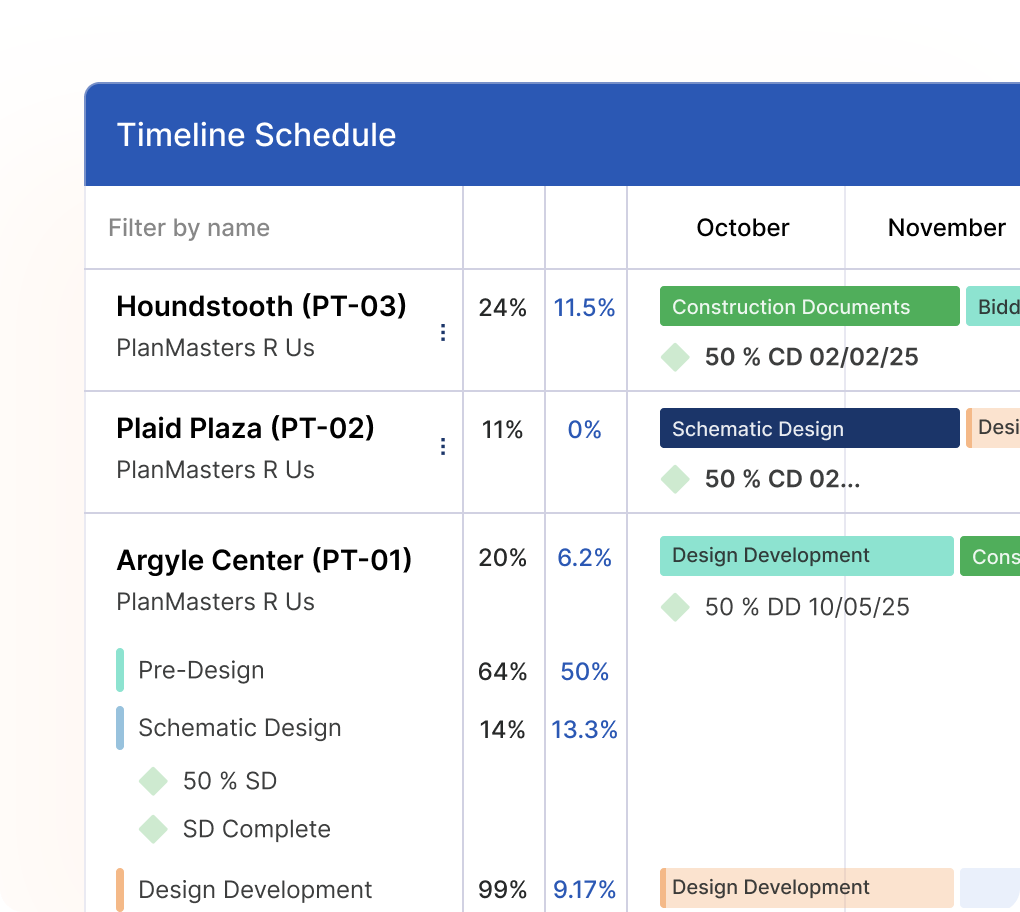
Task: Click the teal Pre-Design phase indicator
Action: point(122,670)
